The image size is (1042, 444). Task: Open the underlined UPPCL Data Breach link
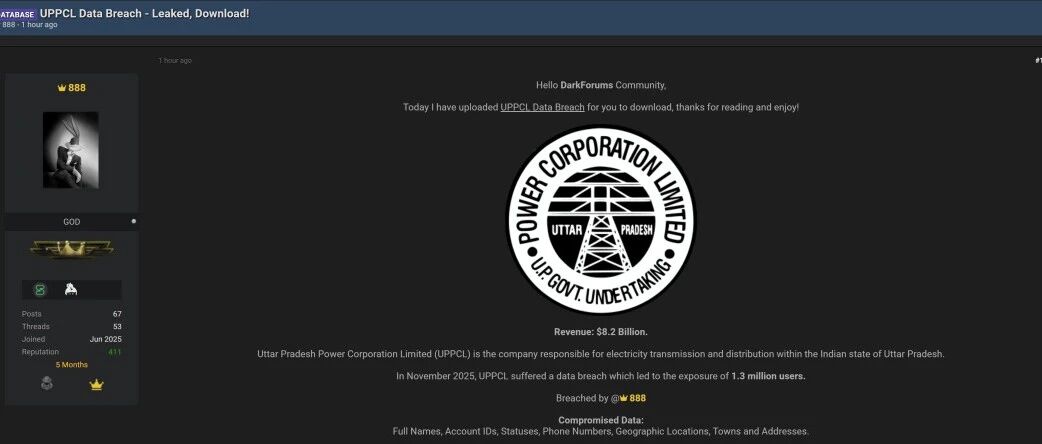click(x=542, y=107)
